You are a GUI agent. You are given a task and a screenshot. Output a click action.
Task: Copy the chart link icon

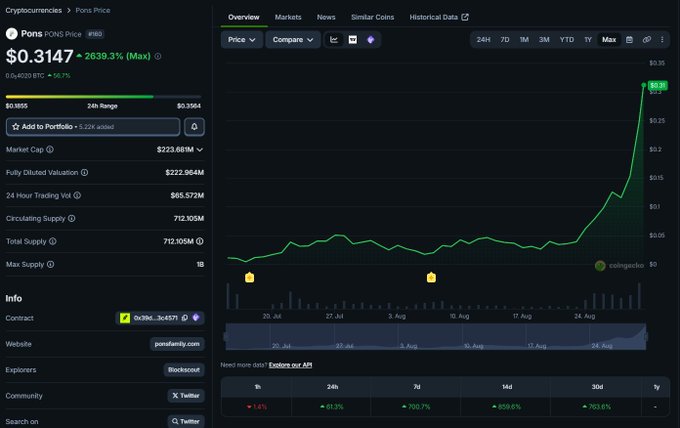(x=647, y=40)
